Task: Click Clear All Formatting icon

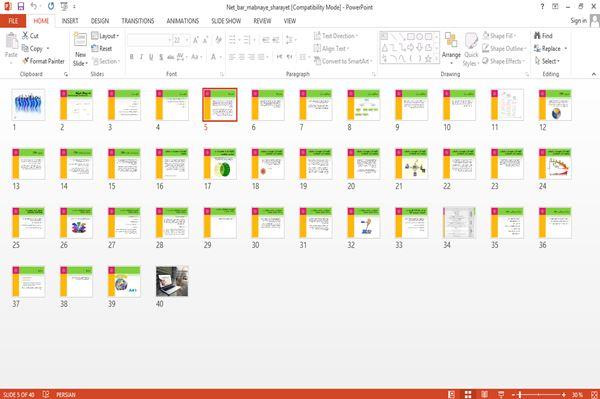Action: pos(218,40)
